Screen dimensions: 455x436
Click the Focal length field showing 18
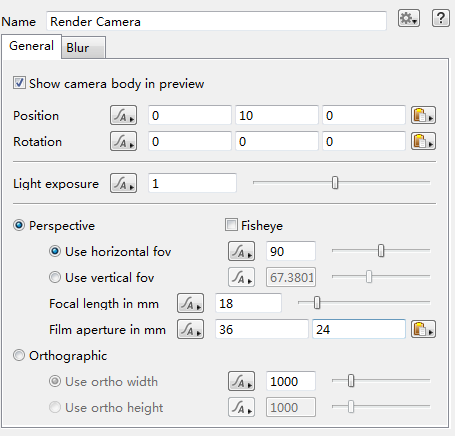[x=248, y=303]
